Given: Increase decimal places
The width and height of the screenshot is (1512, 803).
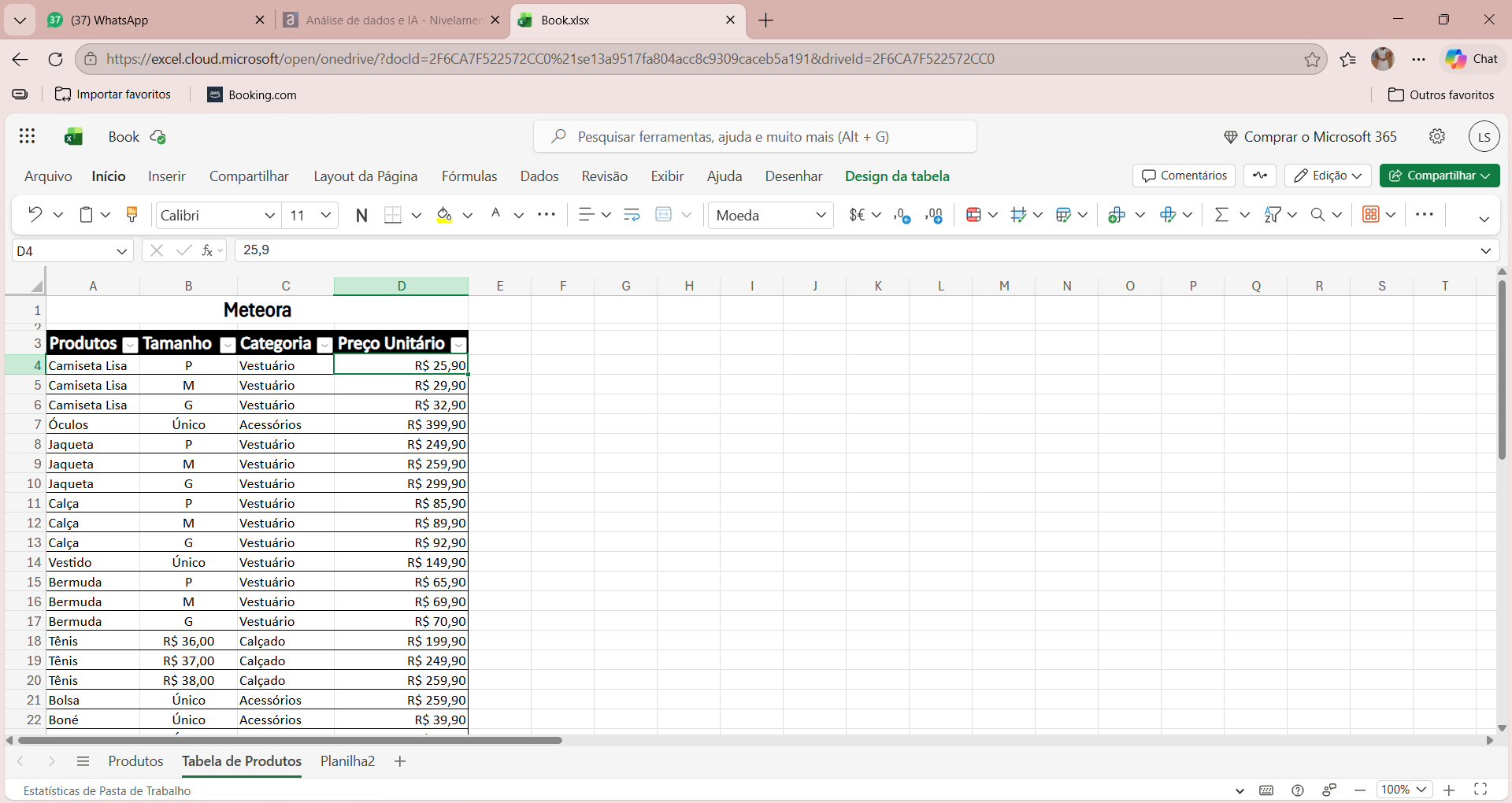Looking at the screenshot, I should 935,215.
